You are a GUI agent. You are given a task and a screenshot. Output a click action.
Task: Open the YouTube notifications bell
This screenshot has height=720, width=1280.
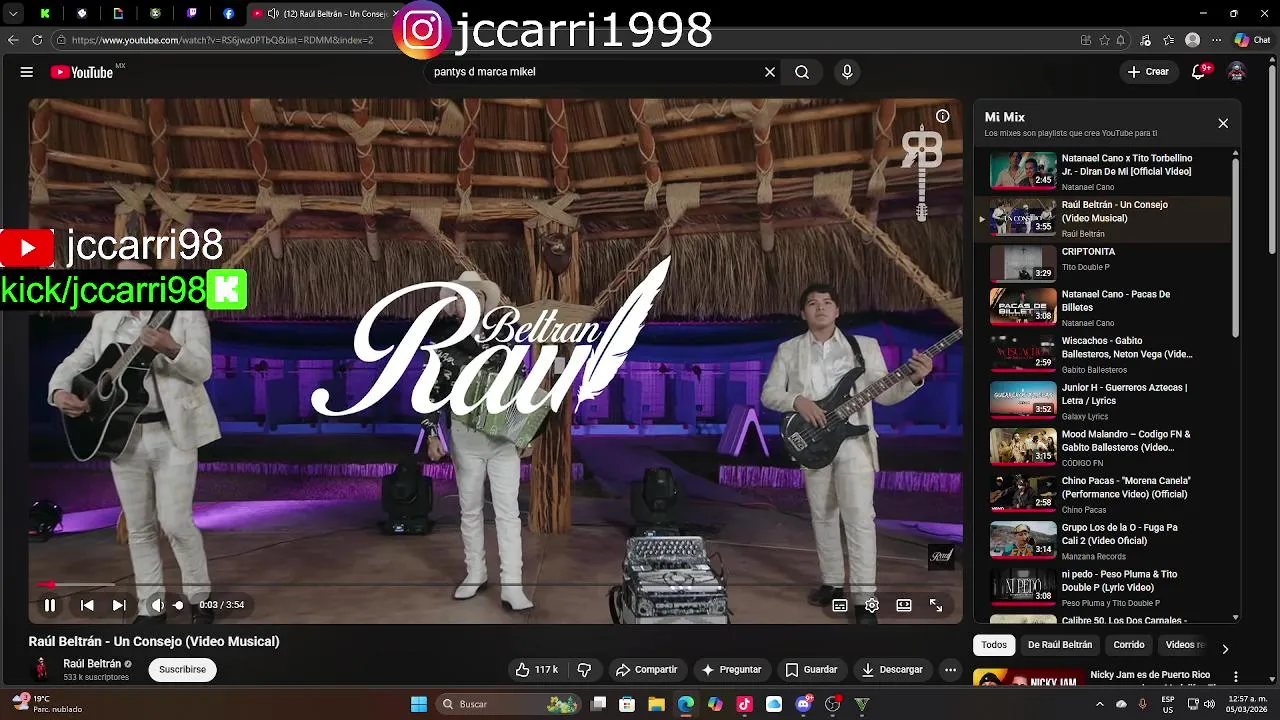1199,72
